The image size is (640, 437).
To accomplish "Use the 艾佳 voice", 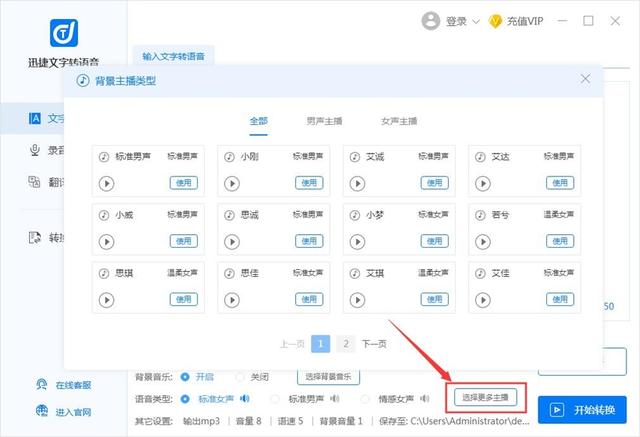I will 560,299.
